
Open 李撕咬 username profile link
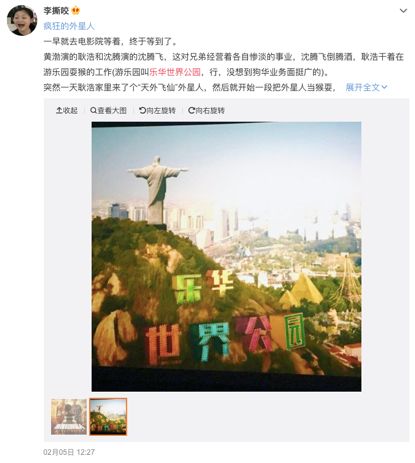(x=56, y=11)
